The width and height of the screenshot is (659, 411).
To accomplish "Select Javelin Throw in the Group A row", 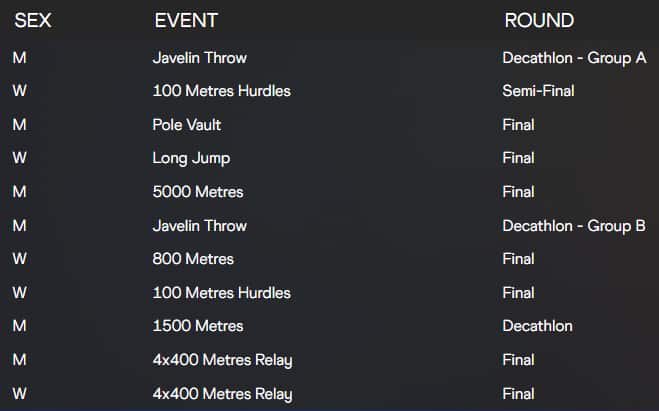I will coord(200,58).
